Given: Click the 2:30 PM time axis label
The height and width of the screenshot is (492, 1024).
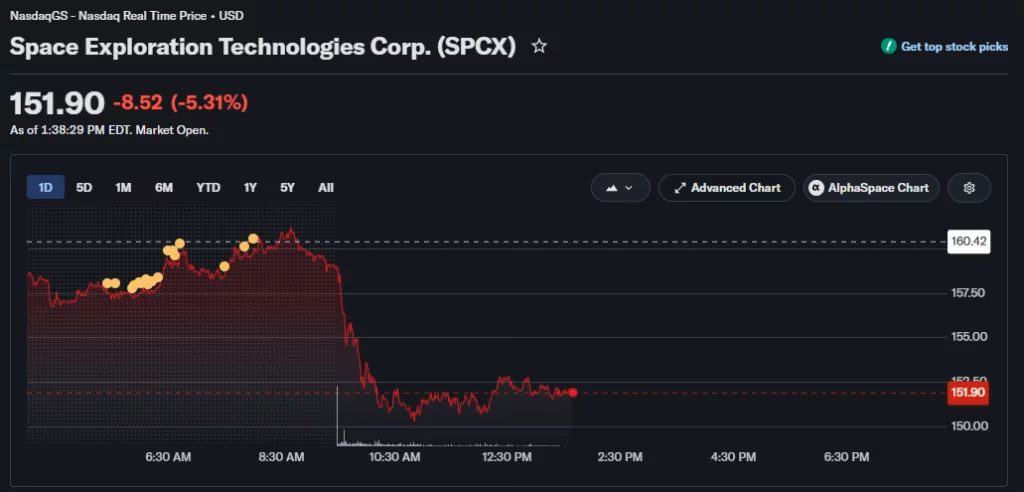Looking at the screenshot, I should pyautogui.click(x=619, y=457).
